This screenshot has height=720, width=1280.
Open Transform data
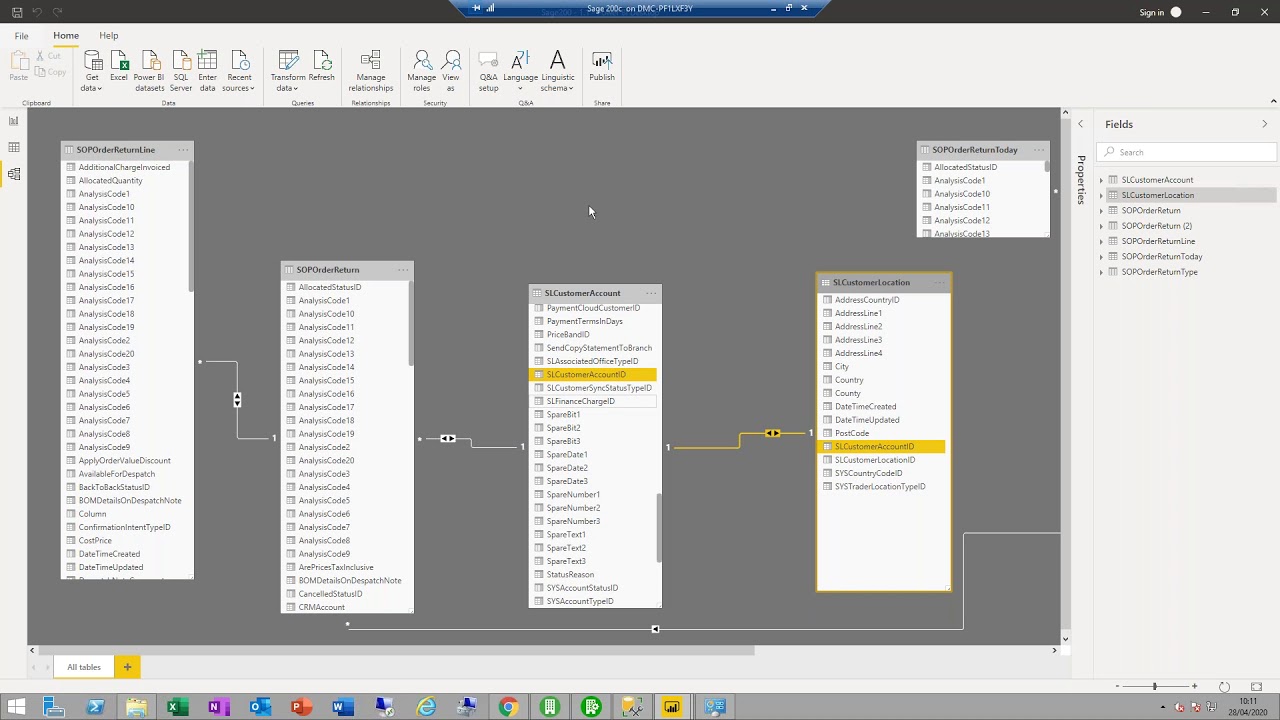pyautogui.click(x=288, y=72)
